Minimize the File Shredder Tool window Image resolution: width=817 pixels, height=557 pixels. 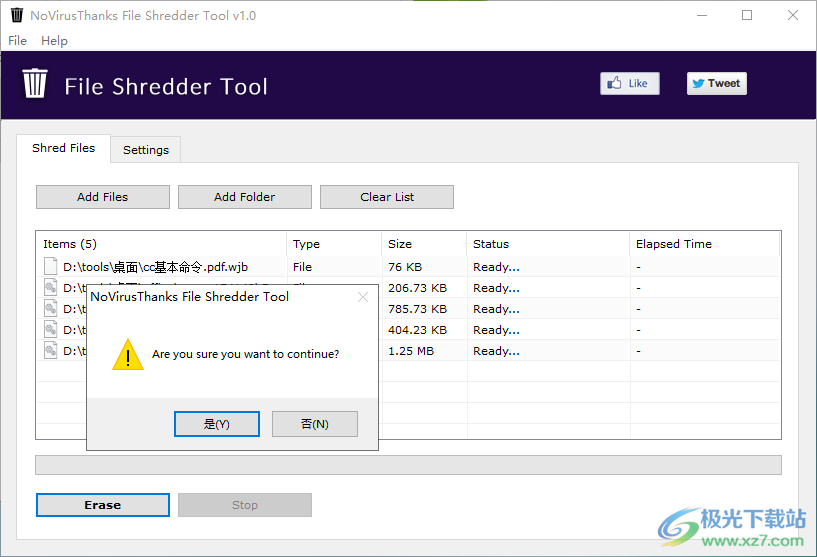point(702,15)
